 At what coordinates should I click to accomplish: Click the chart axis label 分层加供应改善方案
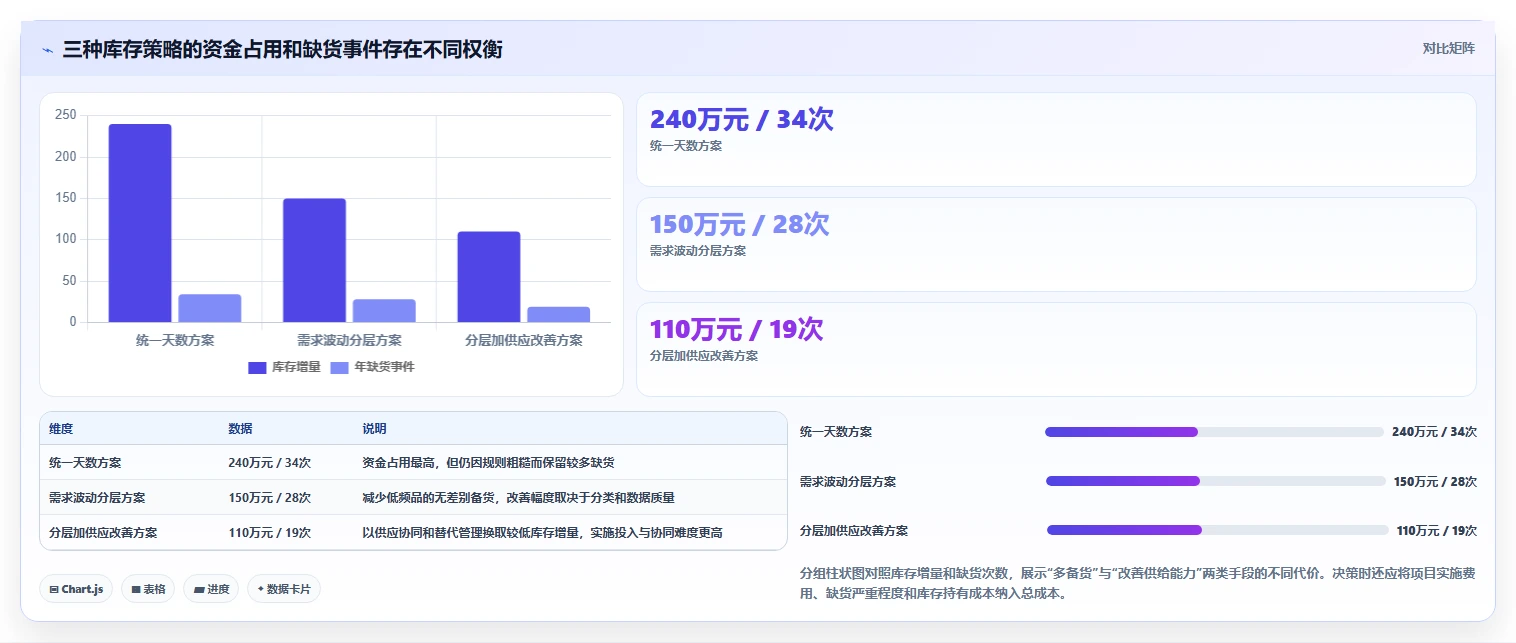click(524, 340)
